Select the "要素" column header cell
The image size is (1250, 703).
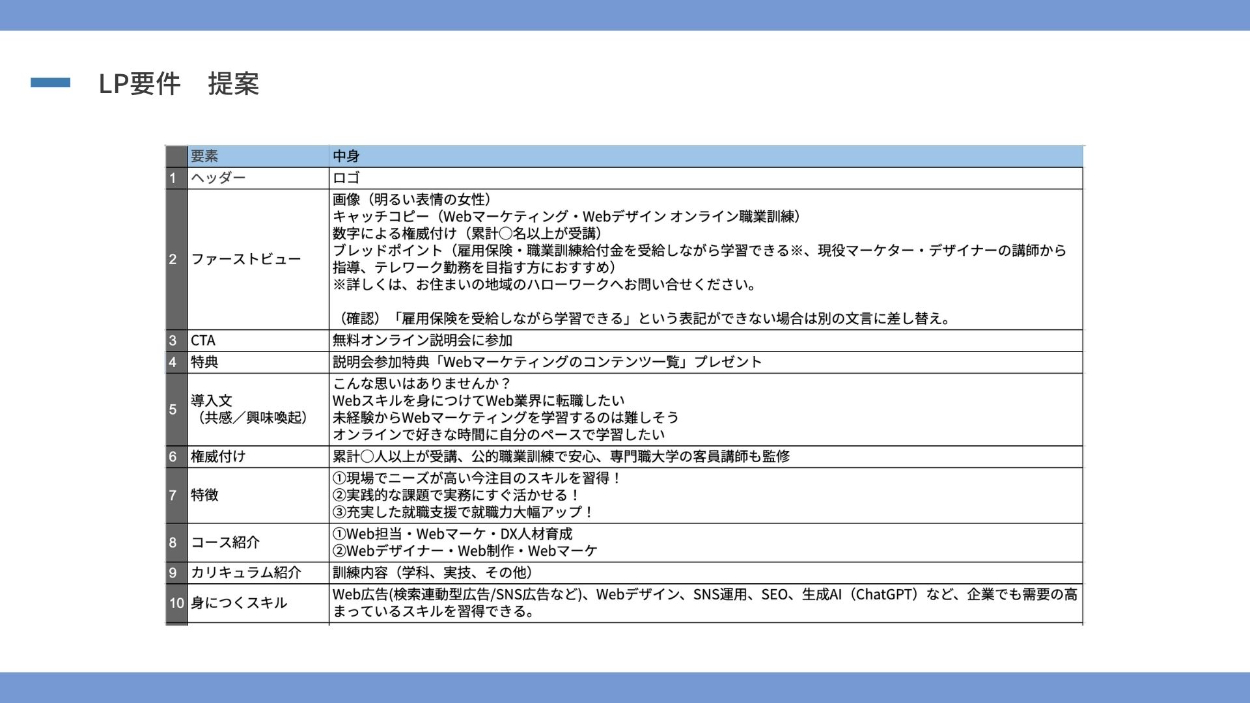point(257,156)
